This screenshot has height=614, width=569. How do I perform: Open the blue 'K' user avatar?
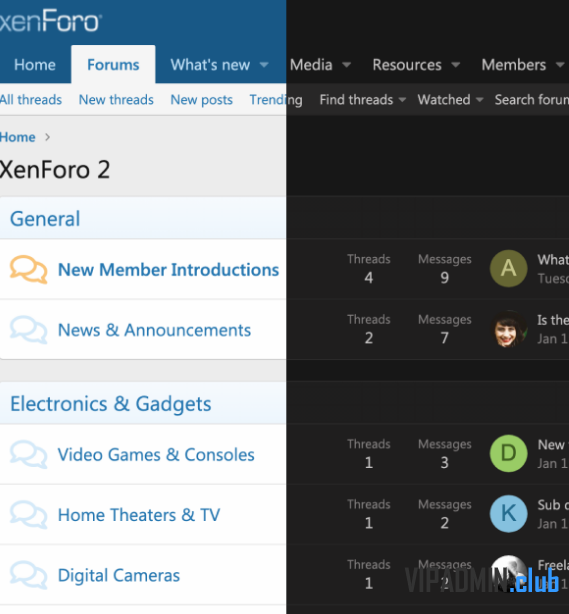(508, 514)
